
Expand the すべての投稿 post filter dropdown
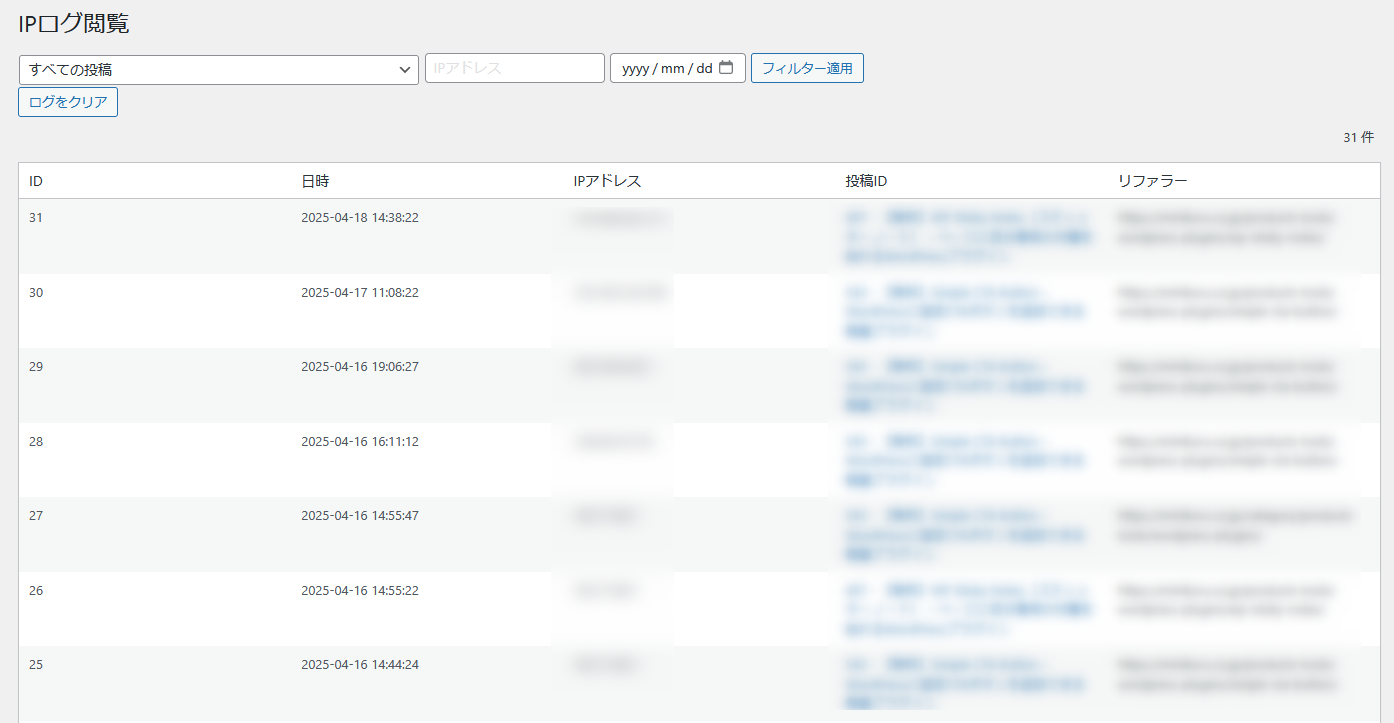[219, 70]
